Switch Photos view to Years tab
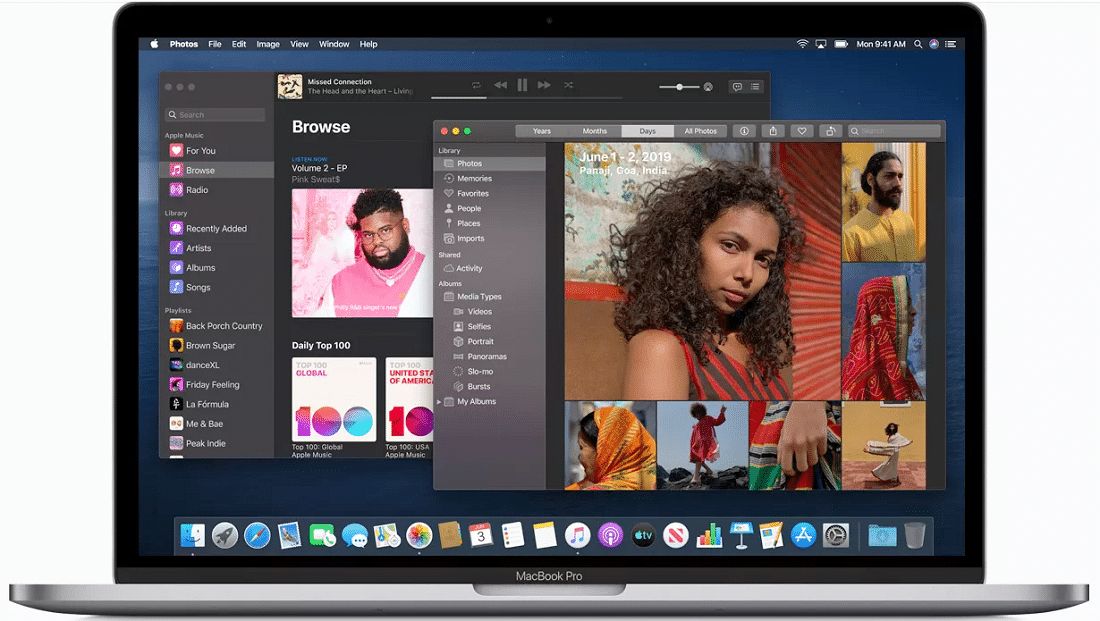The image size is (1100, 621). (542, 131)
